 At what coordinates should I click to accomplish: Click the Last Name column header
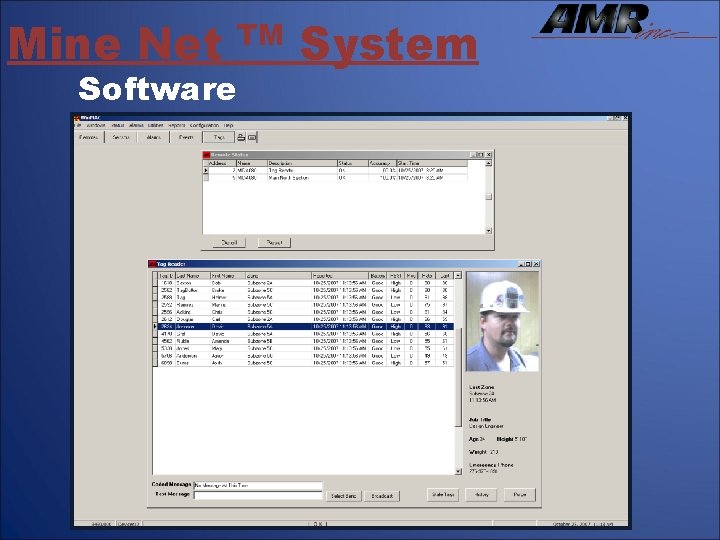193,276
